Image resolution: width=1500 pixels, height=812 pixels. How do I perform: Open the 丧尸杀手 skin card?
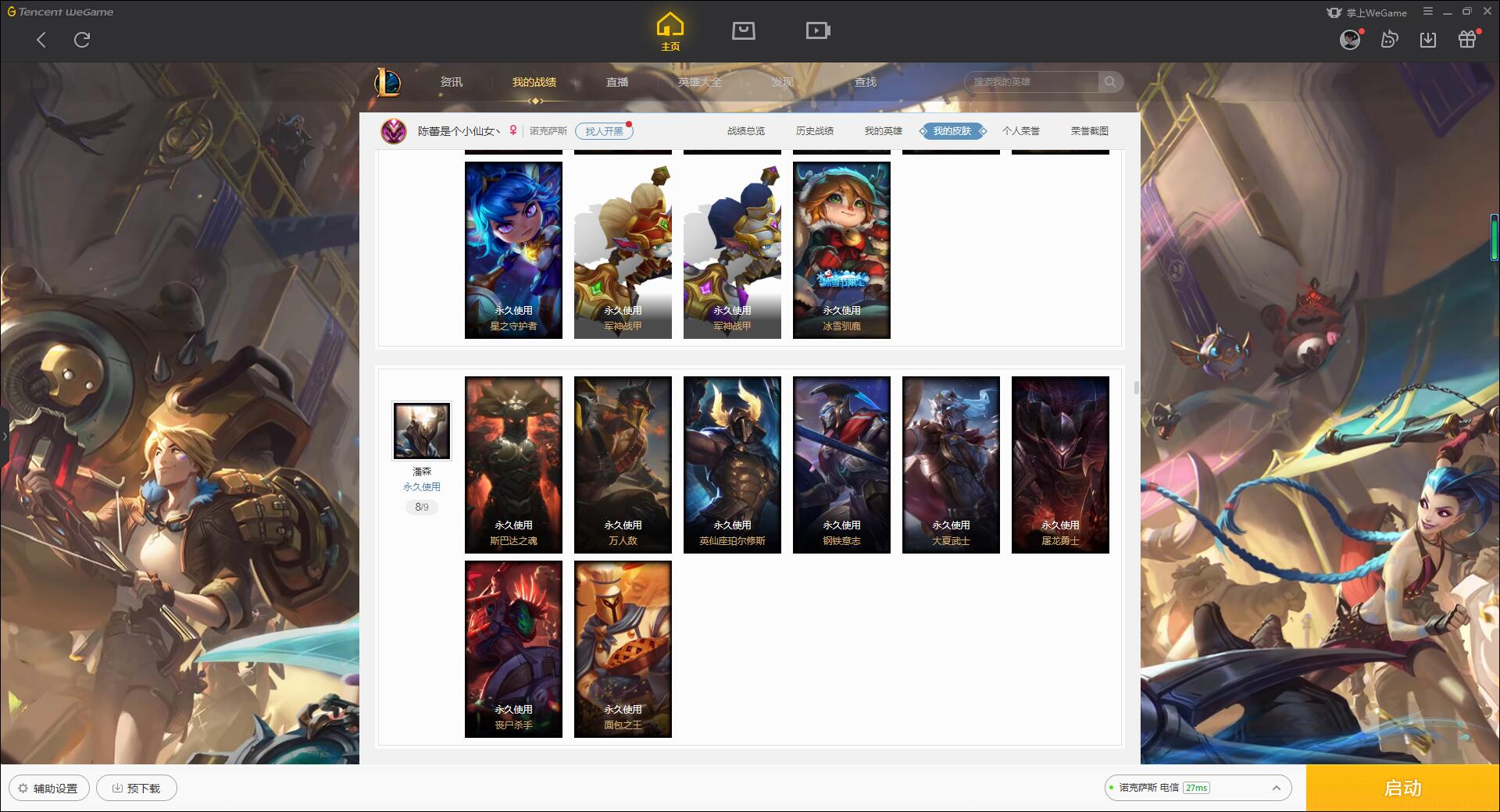(513, 649)
